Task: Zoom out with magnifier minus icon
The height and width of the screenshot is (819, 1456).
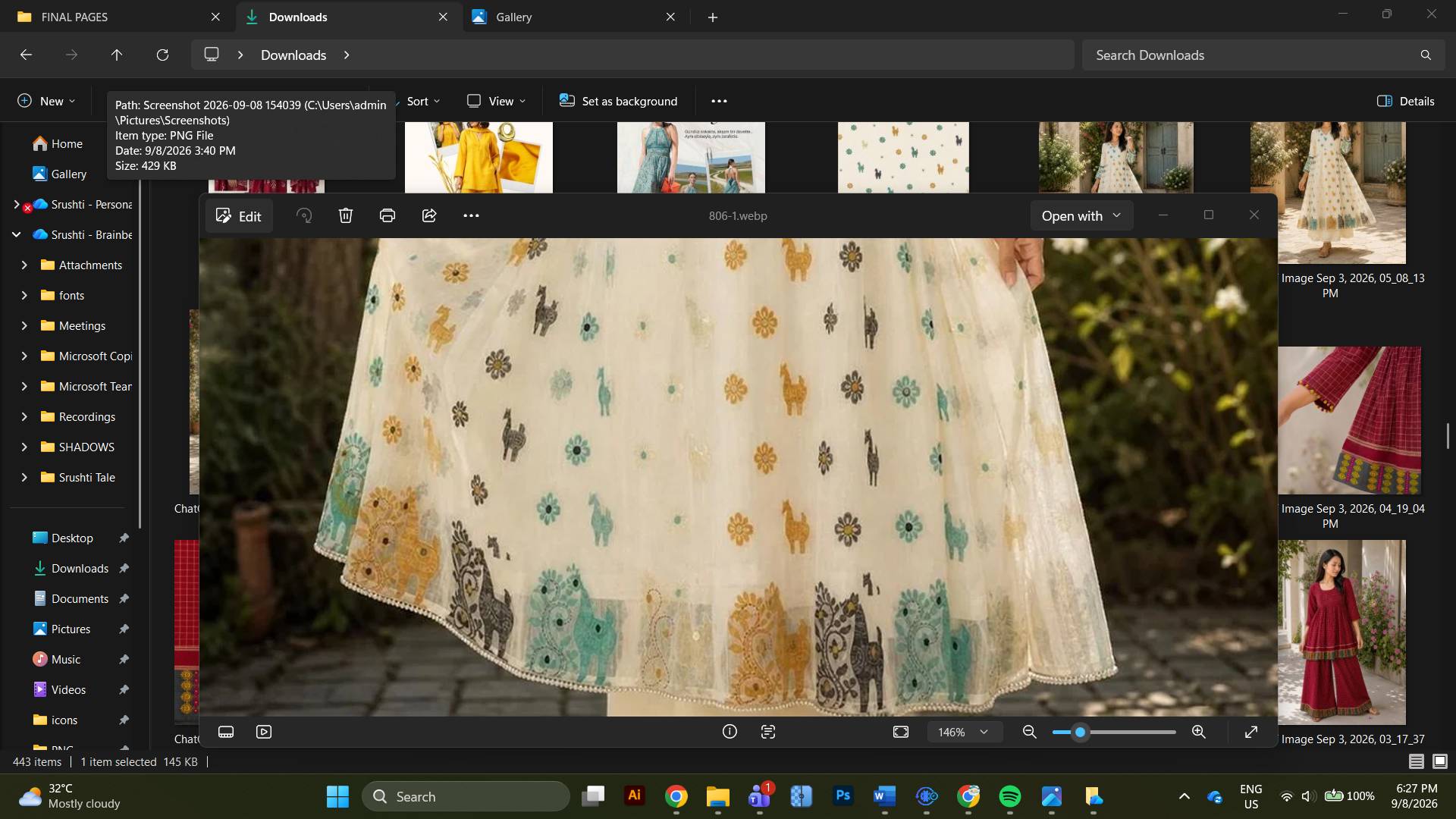Action: (1029, 732)
